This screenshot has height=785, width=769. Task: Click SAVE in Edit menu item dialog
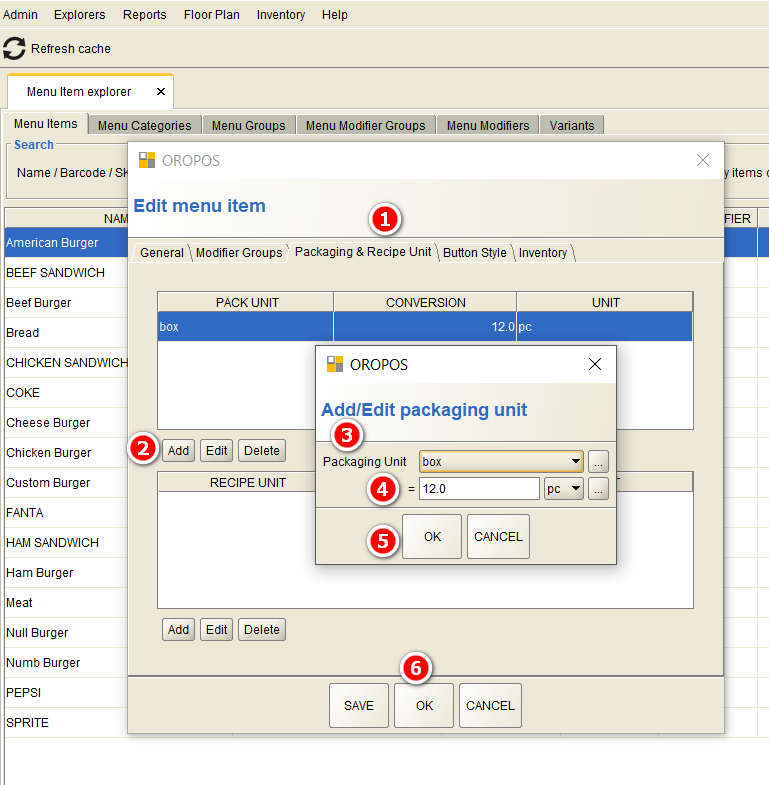pos(358,705)
